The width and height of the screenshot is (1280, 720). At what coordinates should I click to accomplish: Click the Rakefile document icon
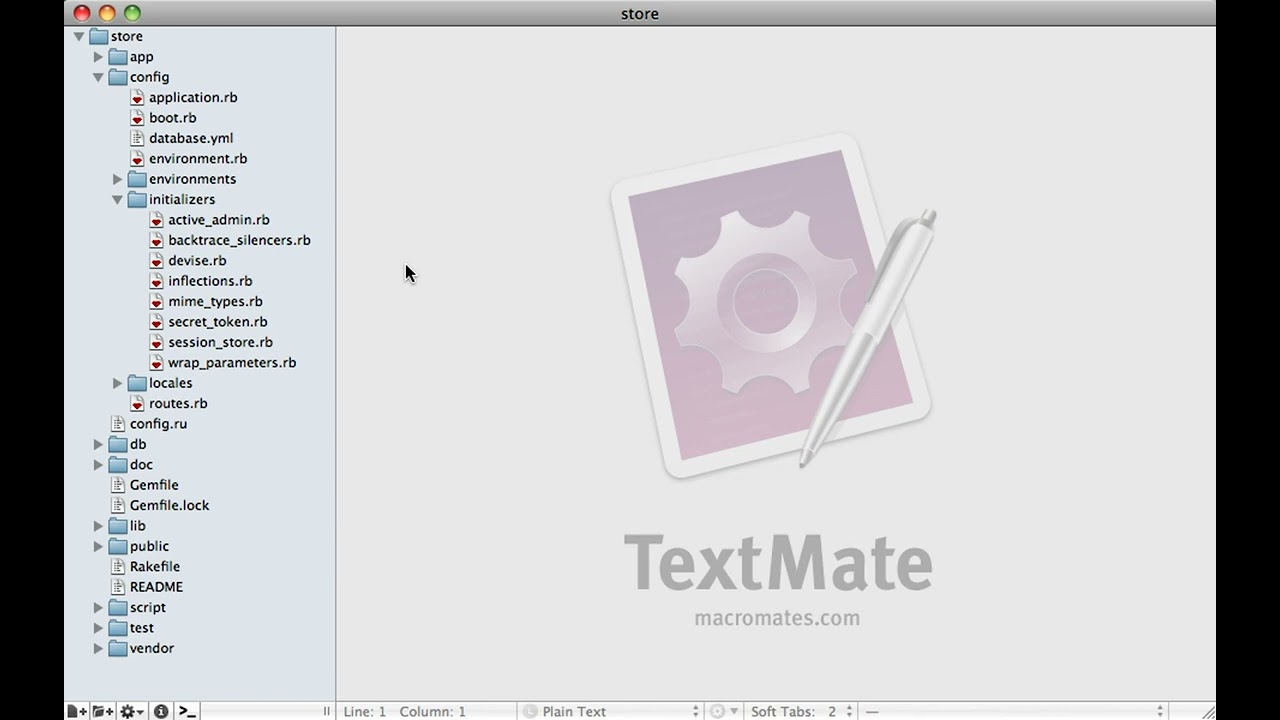[x=118, y=566]
